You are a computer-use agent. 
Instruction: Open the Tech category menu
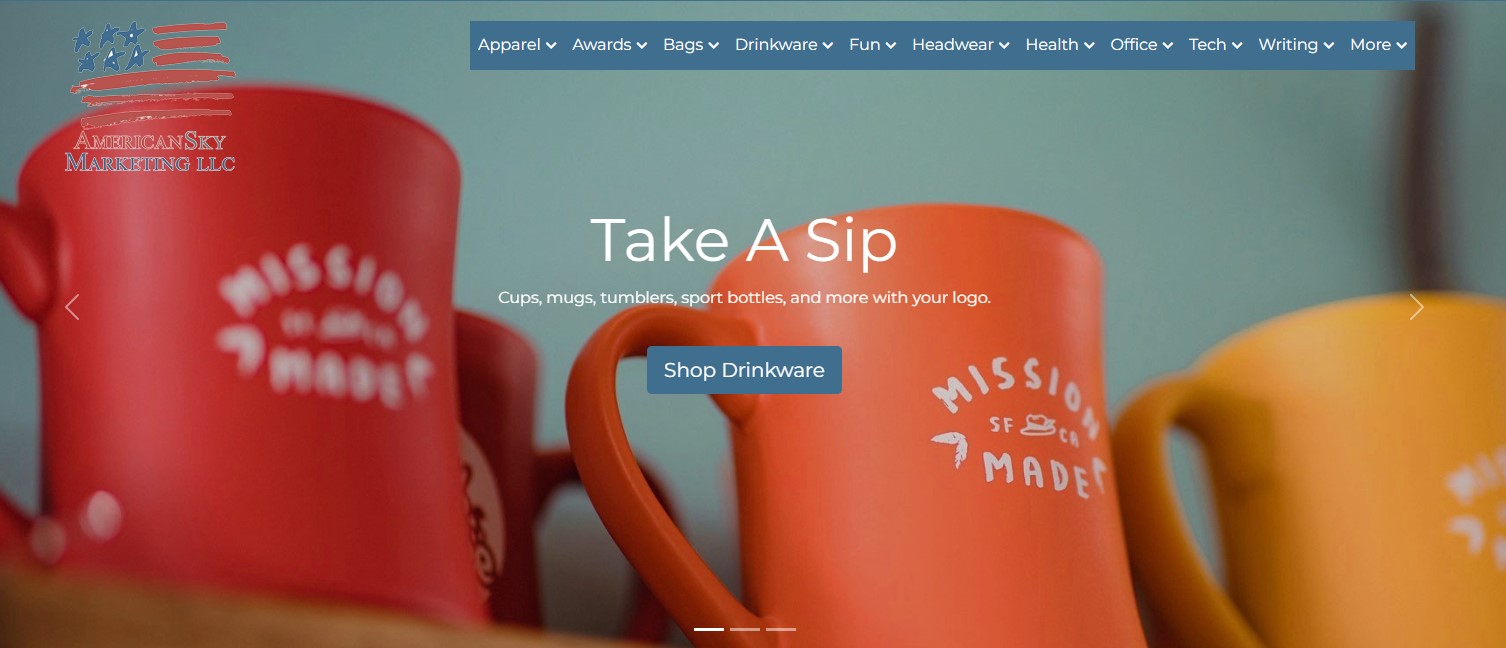pyautogui.click(x=1216, y=45)
